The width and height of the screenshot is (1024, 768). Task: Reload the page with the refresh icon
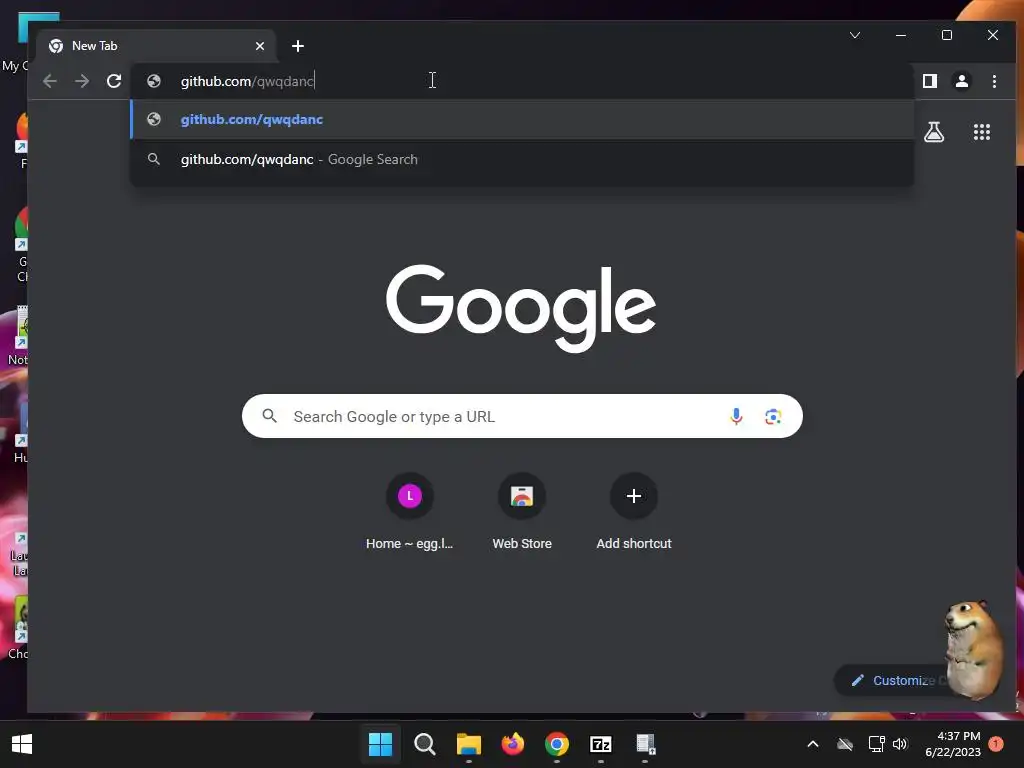(x=114, y=81)
